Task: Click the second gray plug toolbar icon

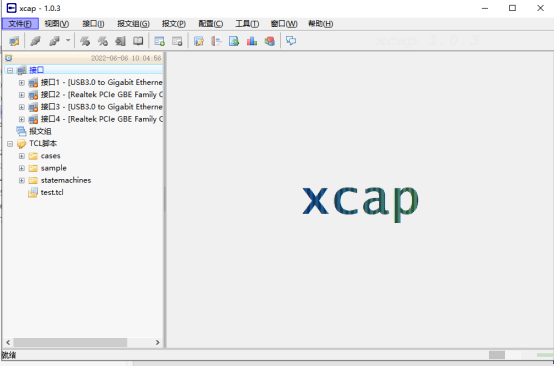Action: pyautogui.click(x=54, y=41)
